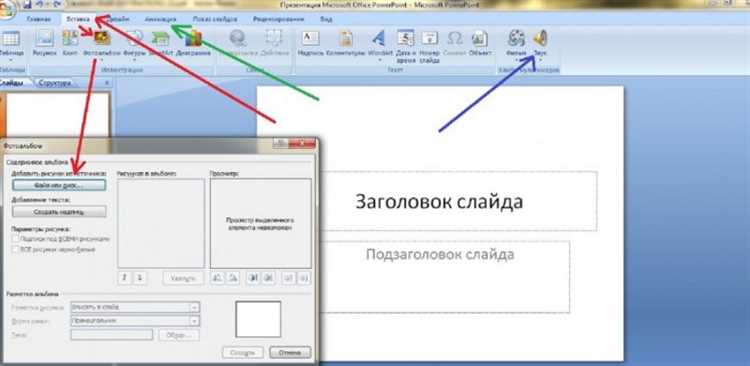Expand arrow under Звук button
Screen dimensions: 750x366
[541, 60]
